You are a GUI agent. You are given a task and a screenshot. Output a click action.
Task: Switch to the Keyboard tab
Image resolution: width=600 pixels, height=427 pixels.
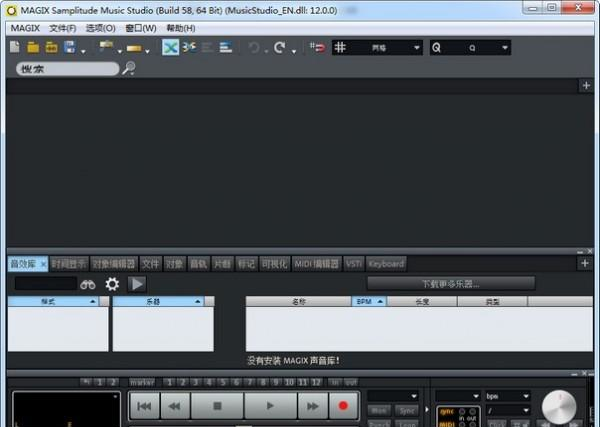pos(386,264)
